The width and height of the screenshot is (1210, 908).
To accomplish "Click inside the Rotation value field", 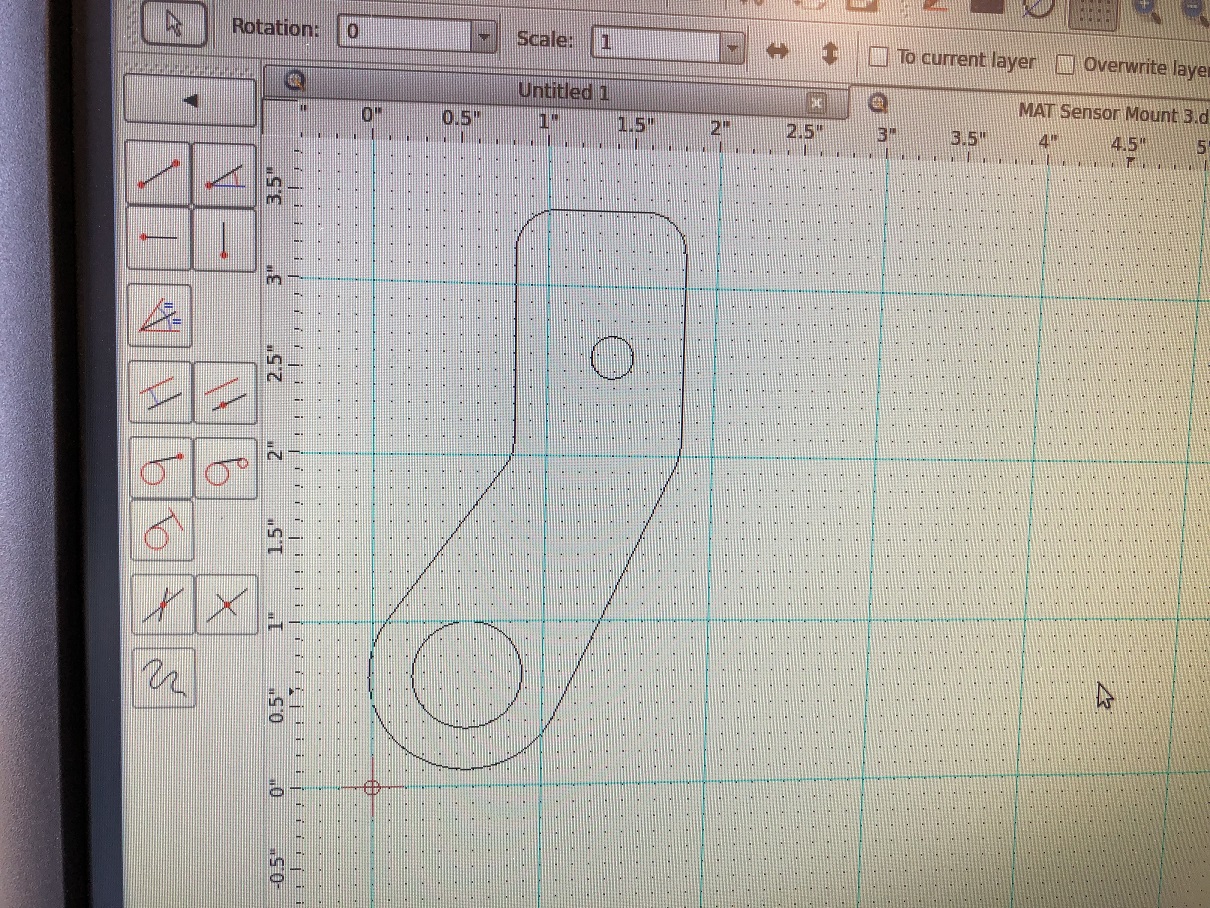I will coord(405,33).
